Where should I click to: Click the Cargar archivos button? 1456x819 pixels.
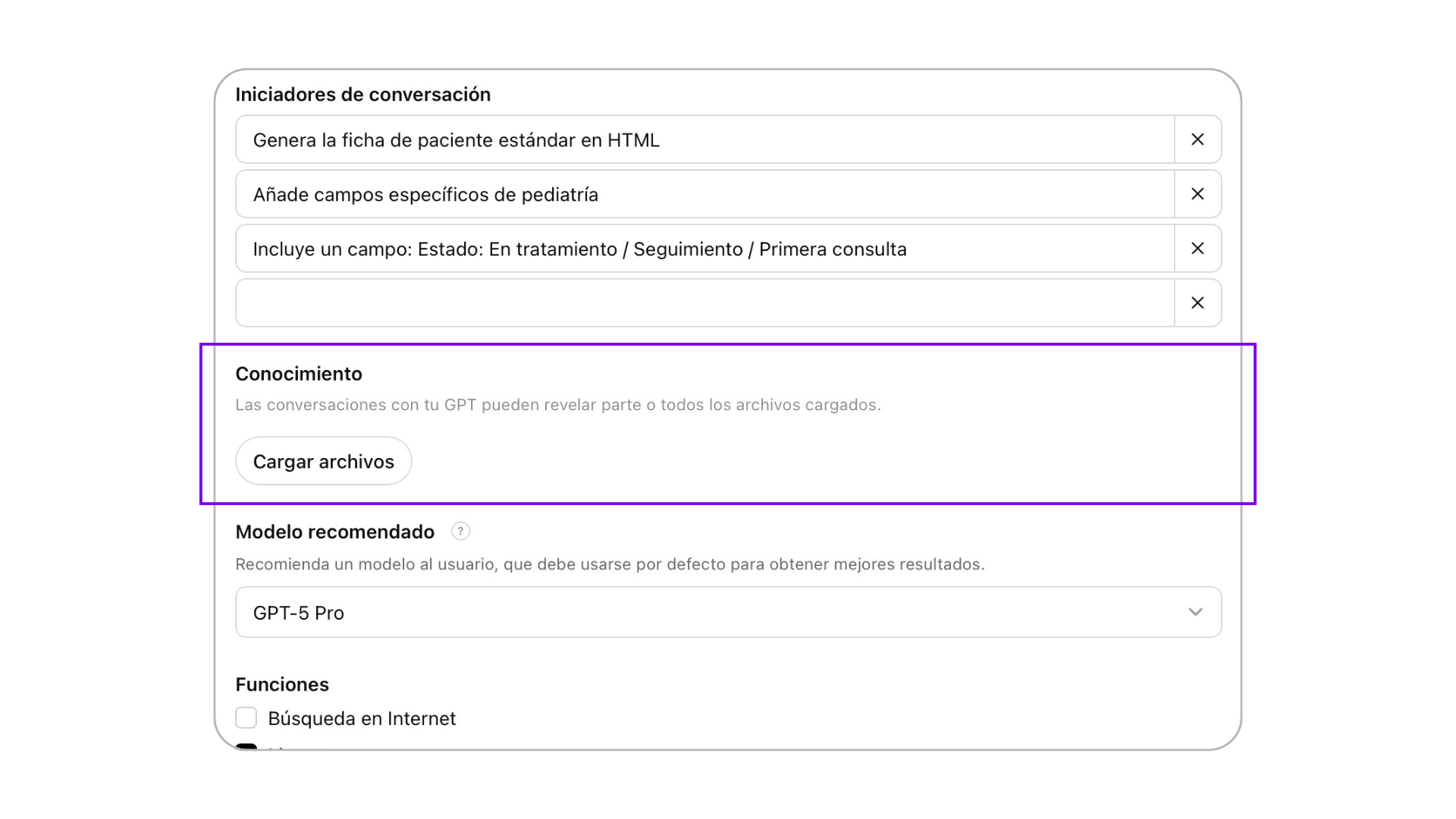(324, 461)
